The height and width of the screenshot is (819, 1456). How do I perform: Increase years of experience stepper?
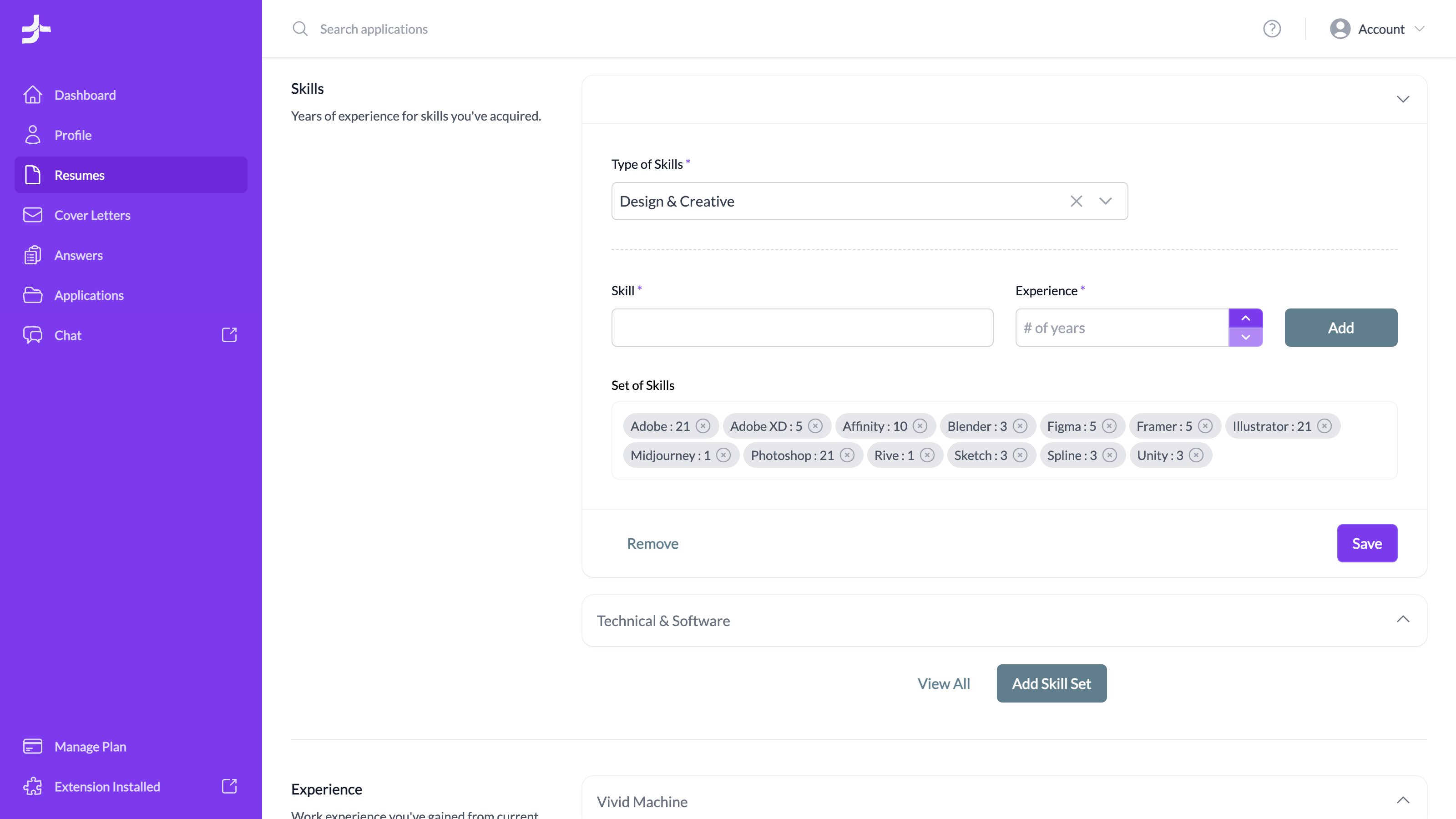click(1246, 318)
